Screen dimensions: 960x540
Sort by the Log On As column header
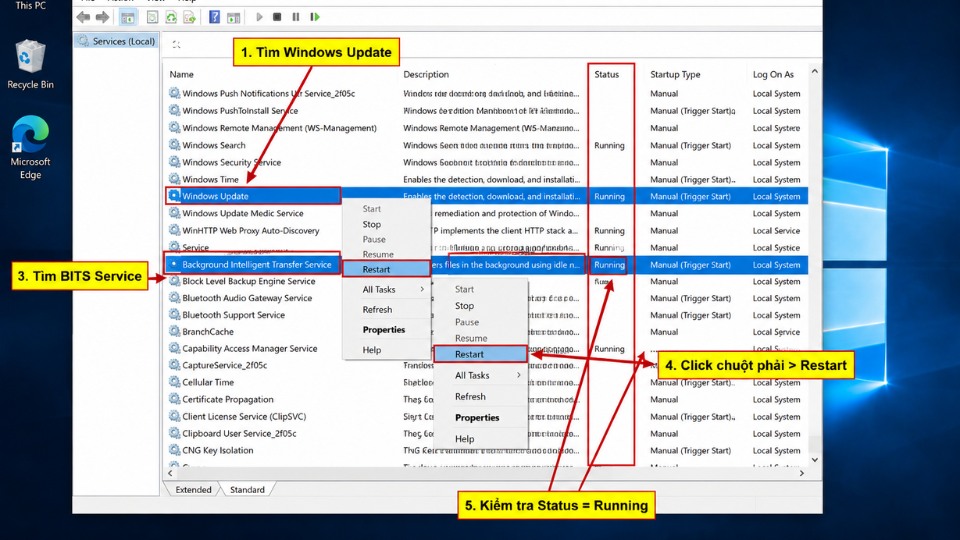[x=773, y=74]
